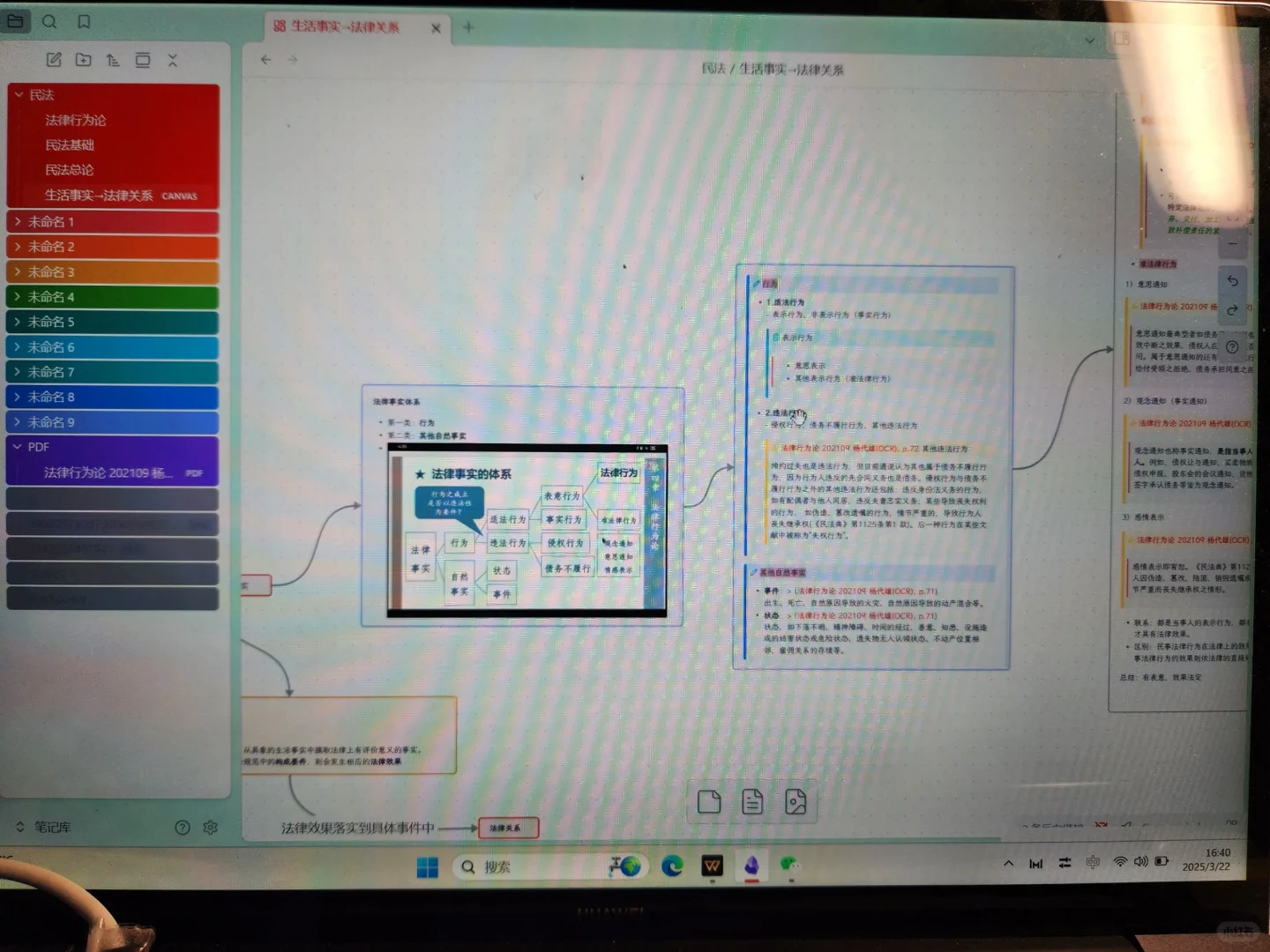Collapse the 民法 folder
Screen dimensions: 1270x952
[113, 95]
